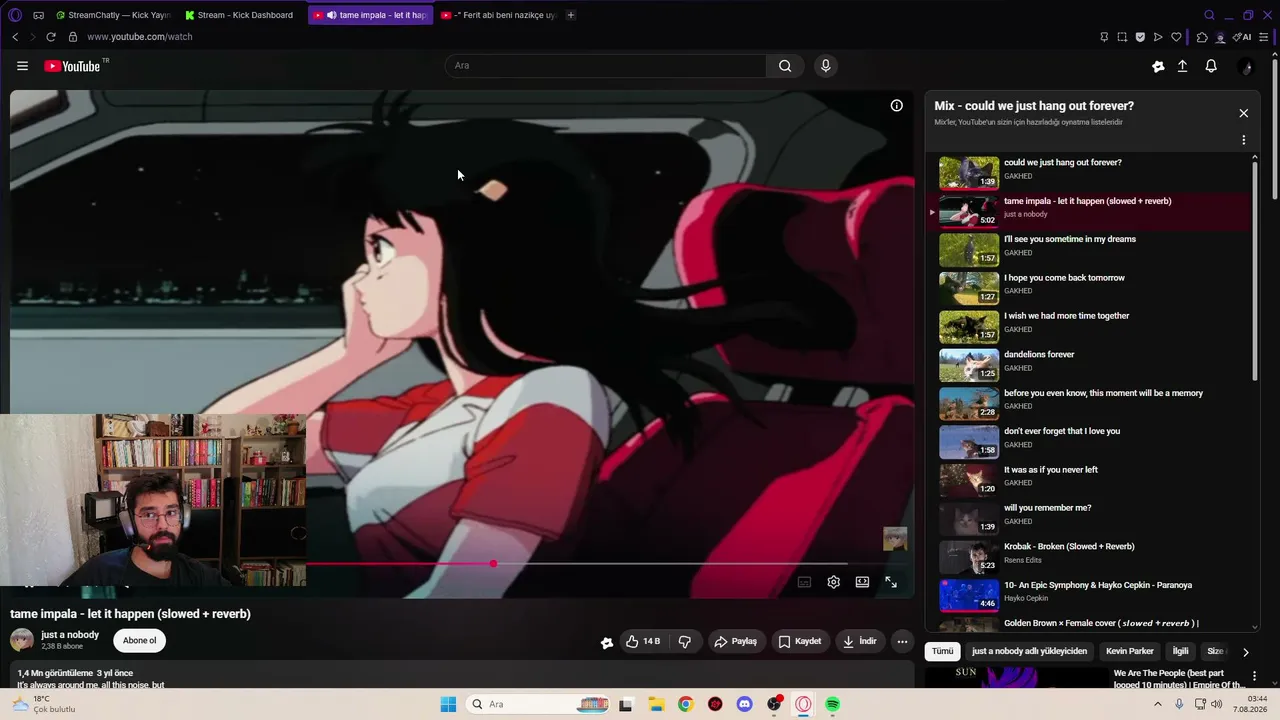Click the YouTube search magnifier button
Image resolution: width=1280 pixels, height=720 pixels.
click(x=785, y=66)
